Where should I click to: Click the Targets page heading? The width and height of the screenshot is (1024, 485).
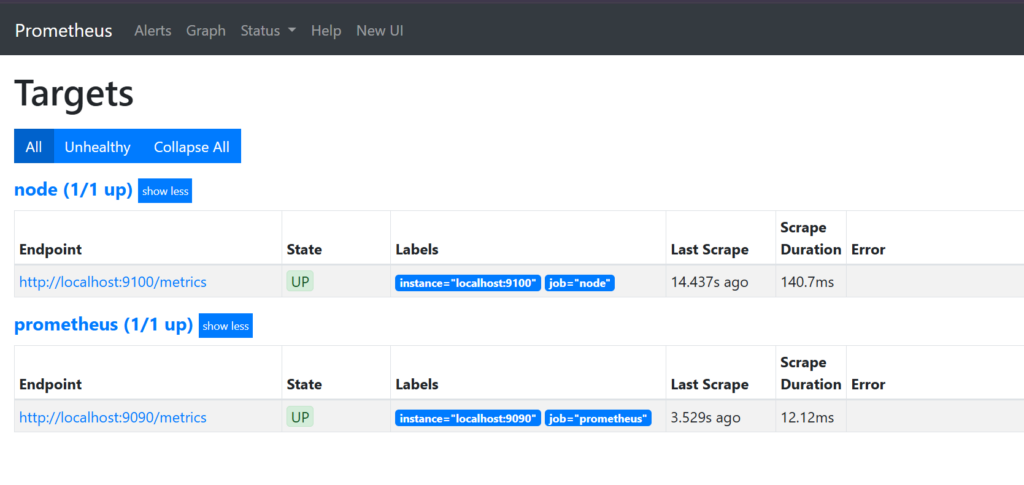pyautogui.click(x=74, y=93)
